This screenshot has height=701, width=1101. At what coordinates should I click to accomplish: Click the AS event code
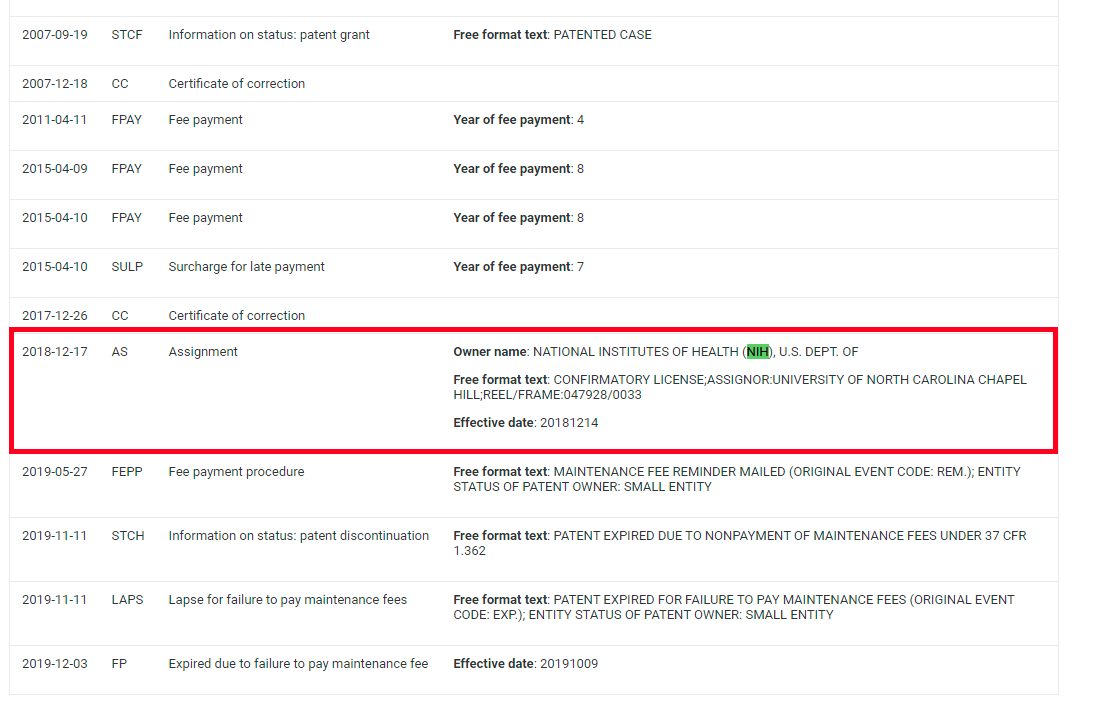click(119, 352)
